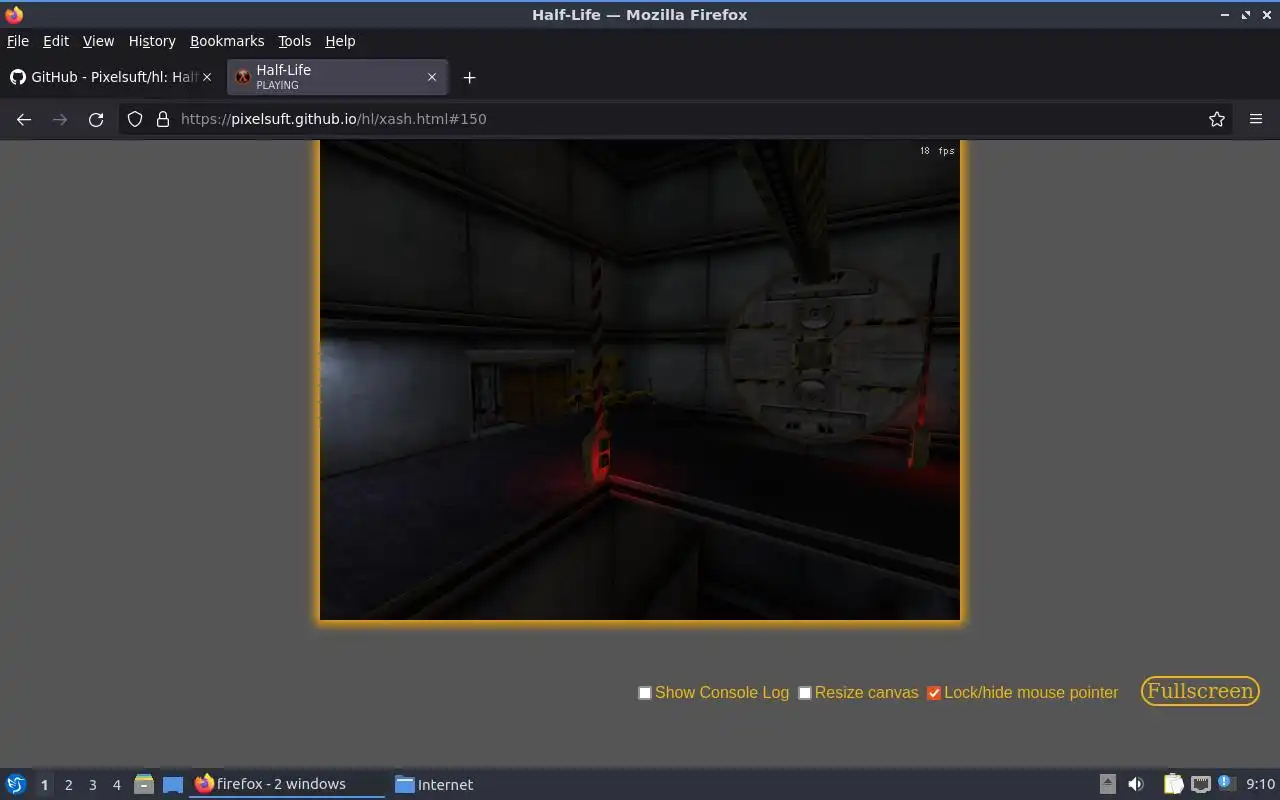This screenshot has height=800, width=1280.
Task: Open the file manager taskbar icon
Action: [144, 784]
